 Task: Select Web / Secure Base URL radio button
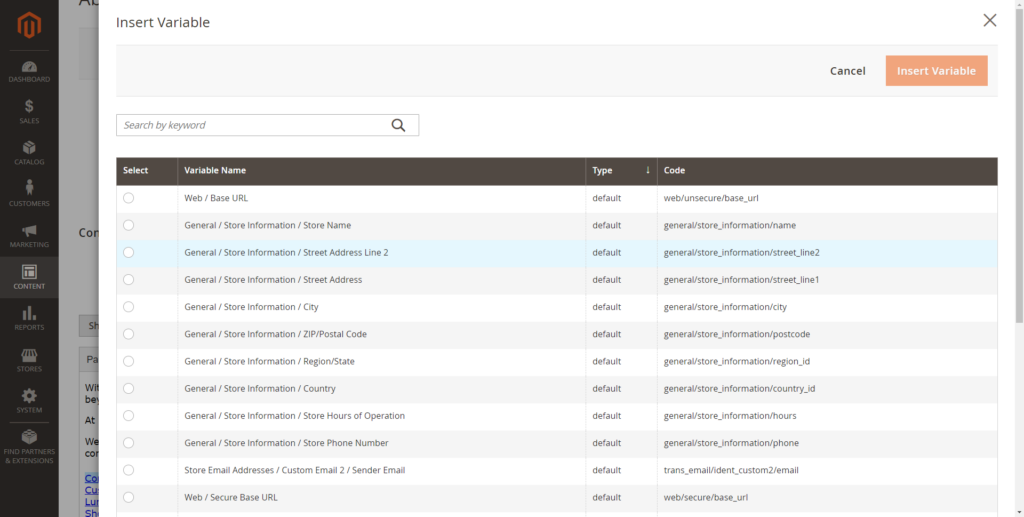(x=129, y=497)
